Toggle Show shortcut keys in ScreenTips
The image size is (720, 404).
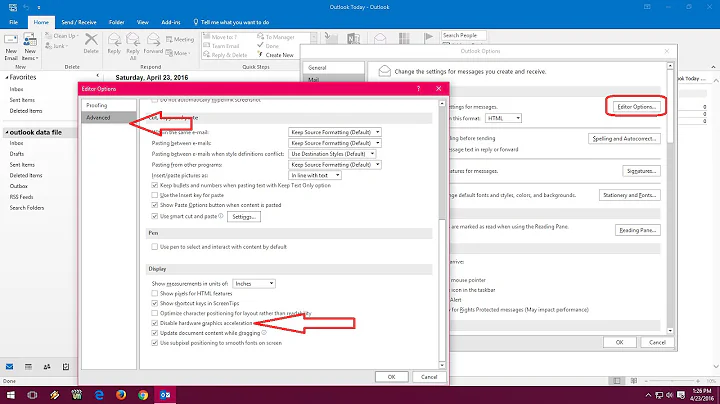155,303
